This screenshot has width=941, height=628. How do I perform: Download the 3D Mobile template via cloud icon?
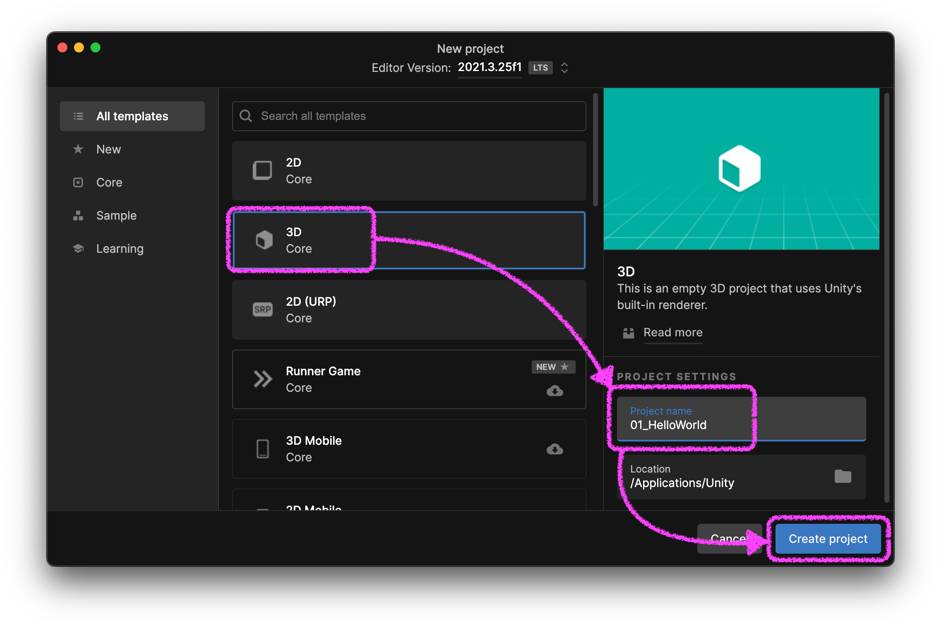555,449
